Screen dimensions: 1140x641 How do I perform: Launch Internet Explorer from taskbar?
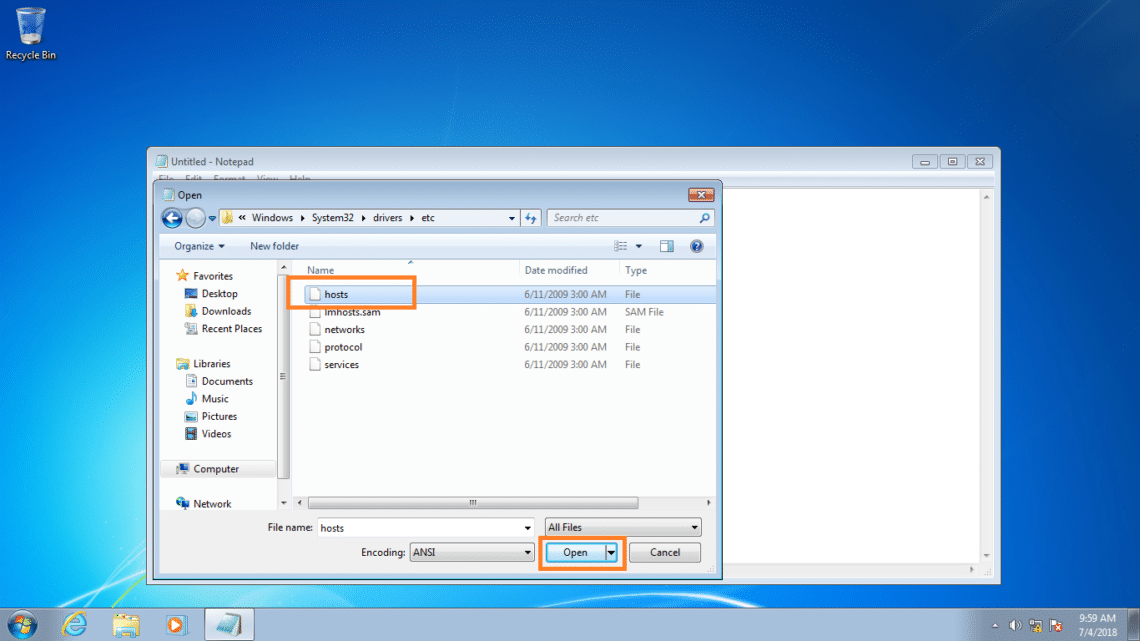(x=74, y=625)
